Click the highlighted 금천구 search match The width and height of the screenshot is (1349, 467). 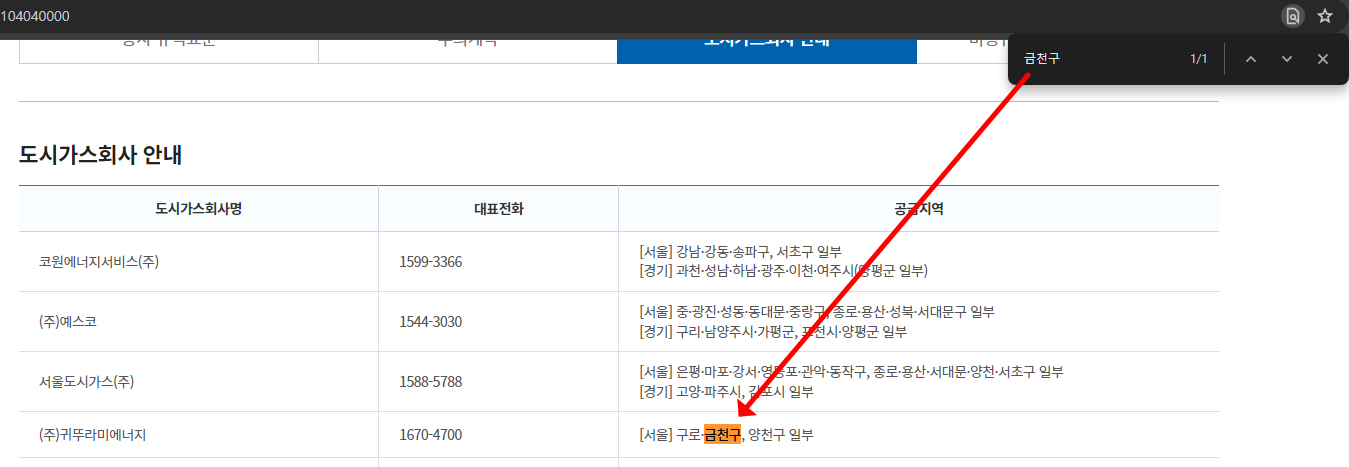click(x=722, y=435)
